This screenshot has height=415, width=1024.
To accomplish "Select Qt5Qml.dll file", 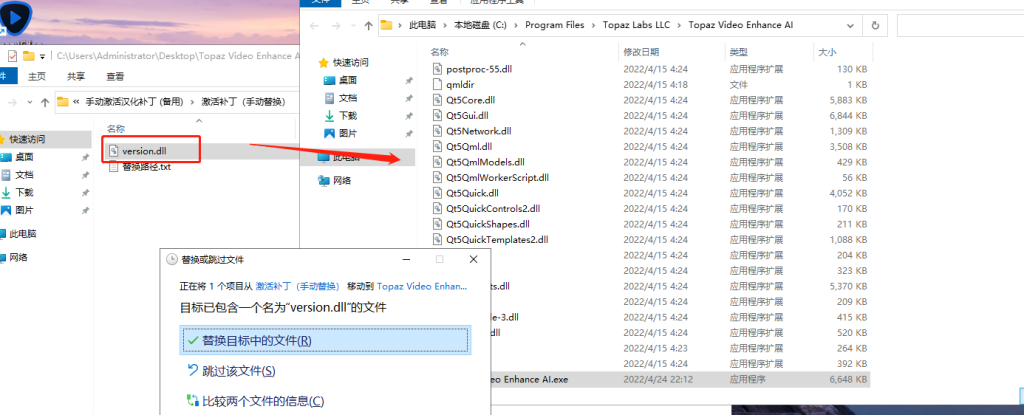I will pyautogui.click(x=462, y=146).
